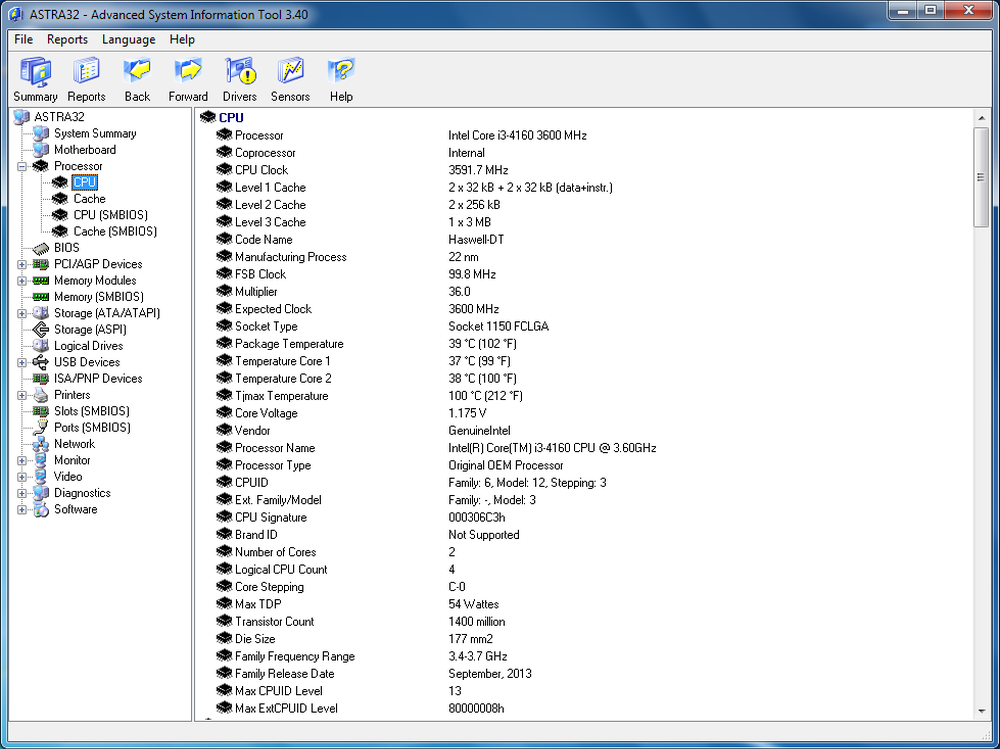This screenshot has width=1000, height=749.
Task: Click the scroll-down arrow of details pane
Action: tap(981, 712)
